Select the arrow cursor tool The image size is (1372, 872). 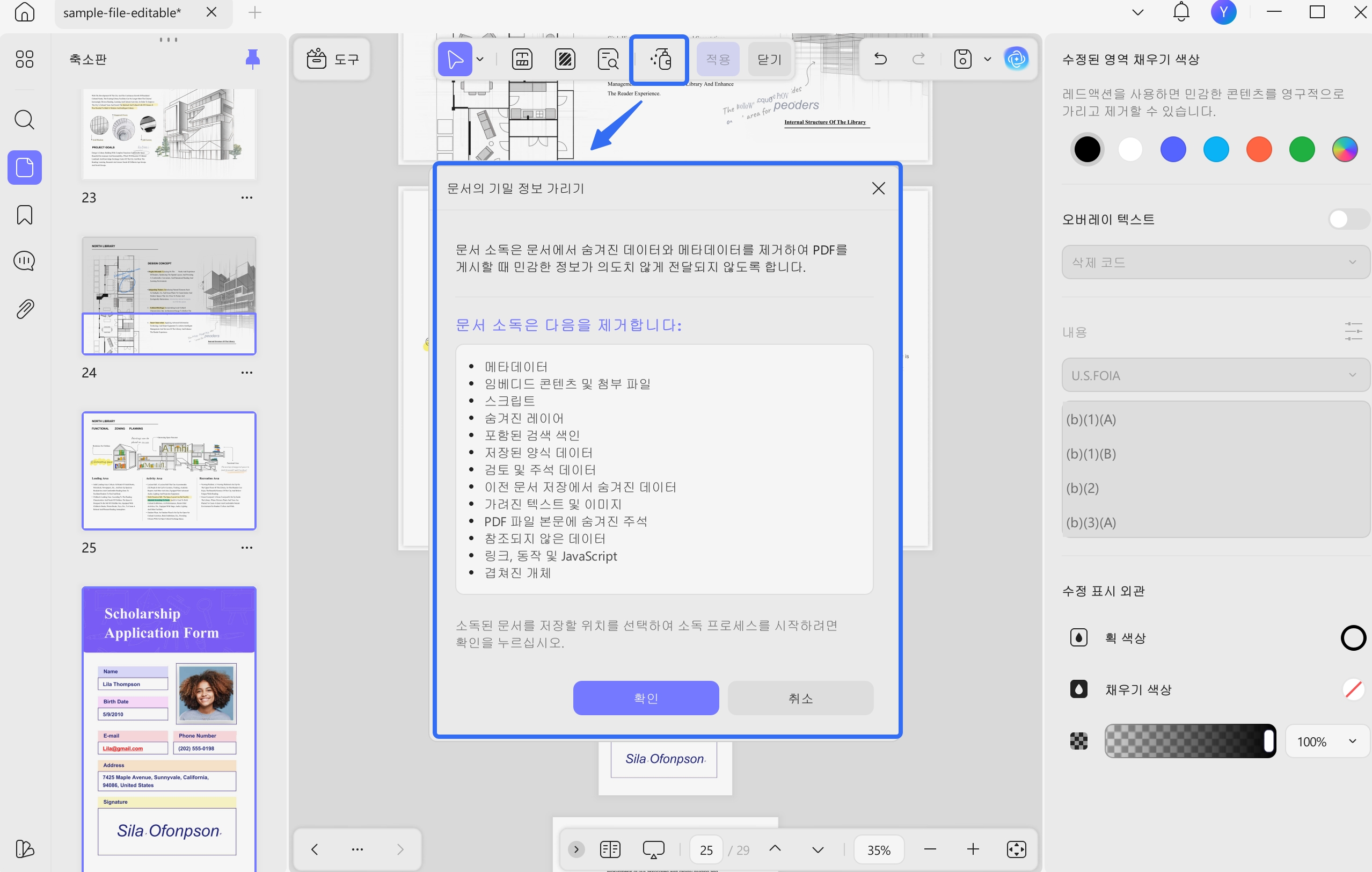pos(455,59)
